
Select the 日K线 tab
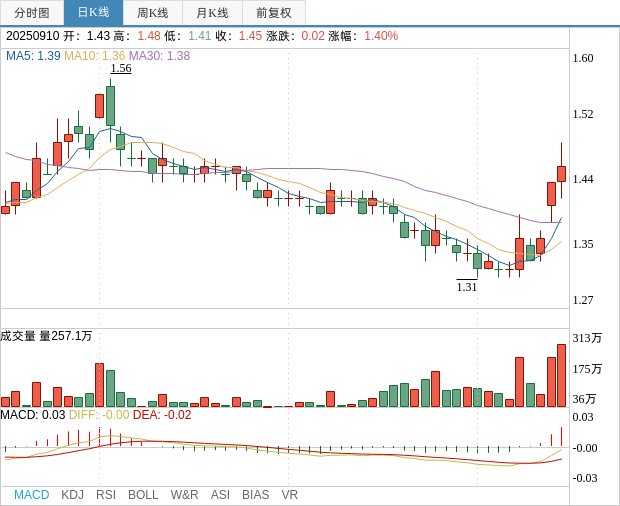pyautogui.click(x=93, y=13)
